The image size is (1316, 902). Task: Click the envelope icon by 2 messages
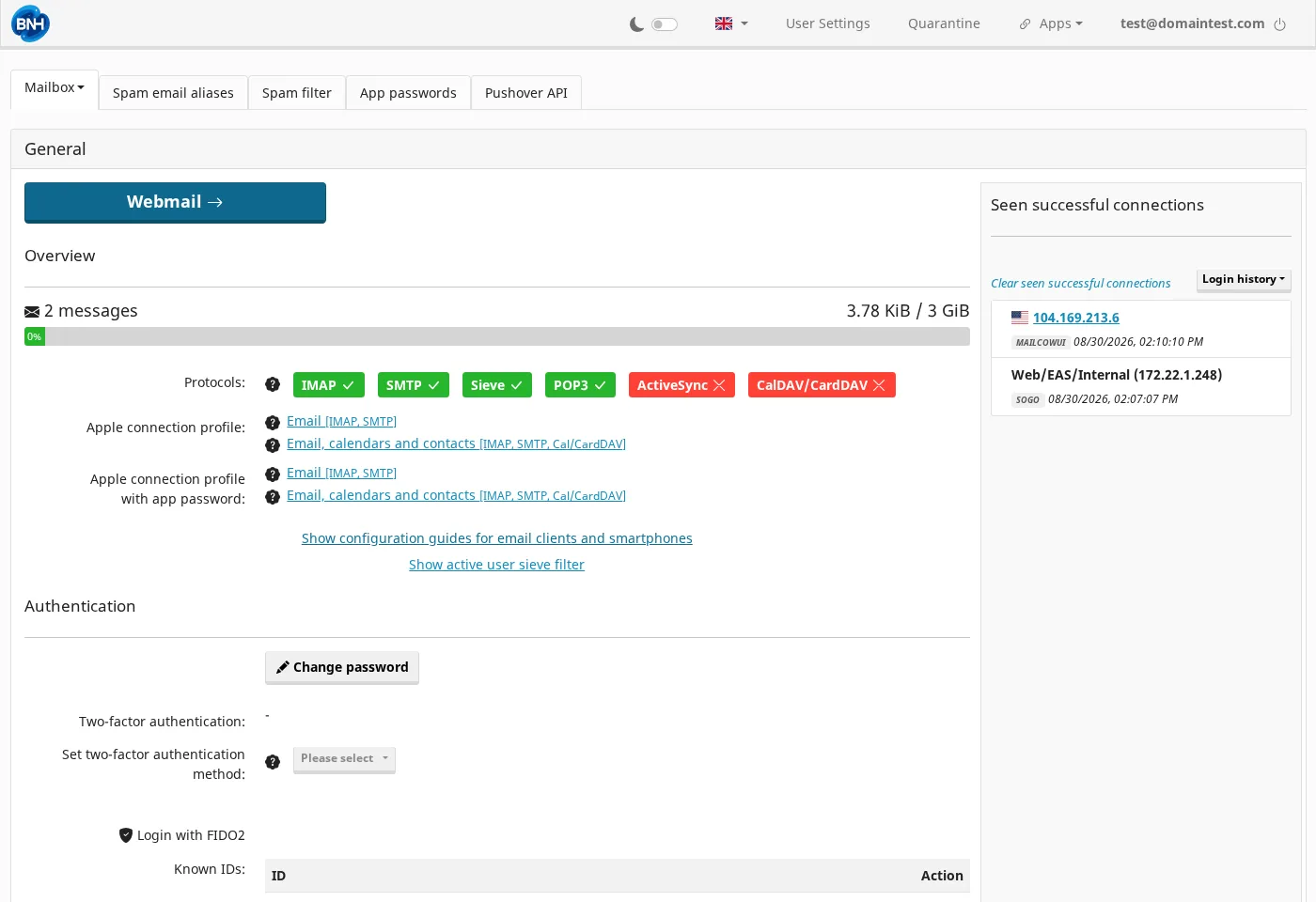click(32, 312)
